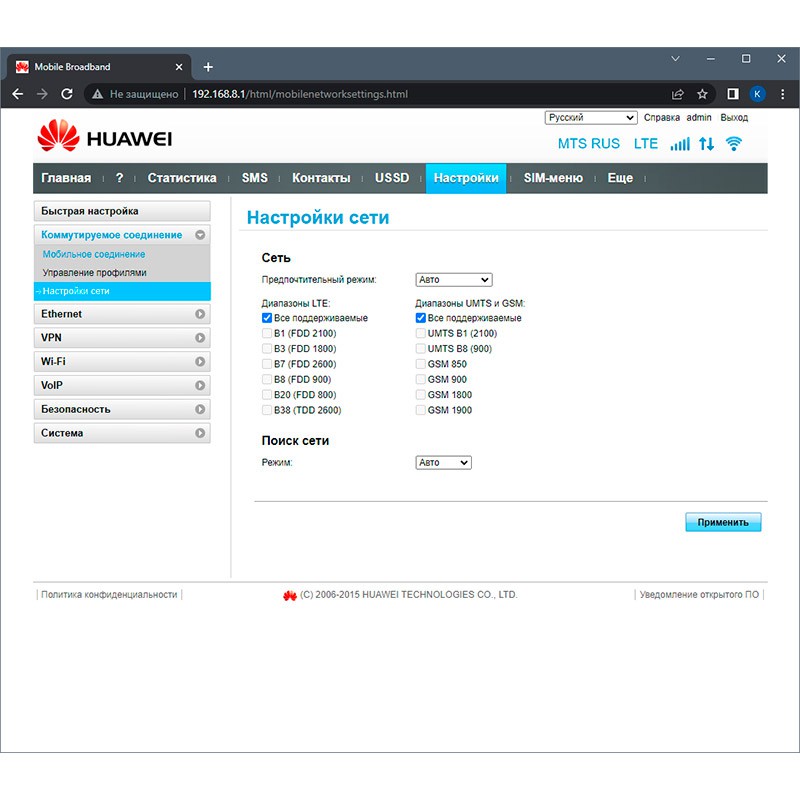Bookmark page using star icon
The height and width of the screenshot is (800, 800).
702,94
